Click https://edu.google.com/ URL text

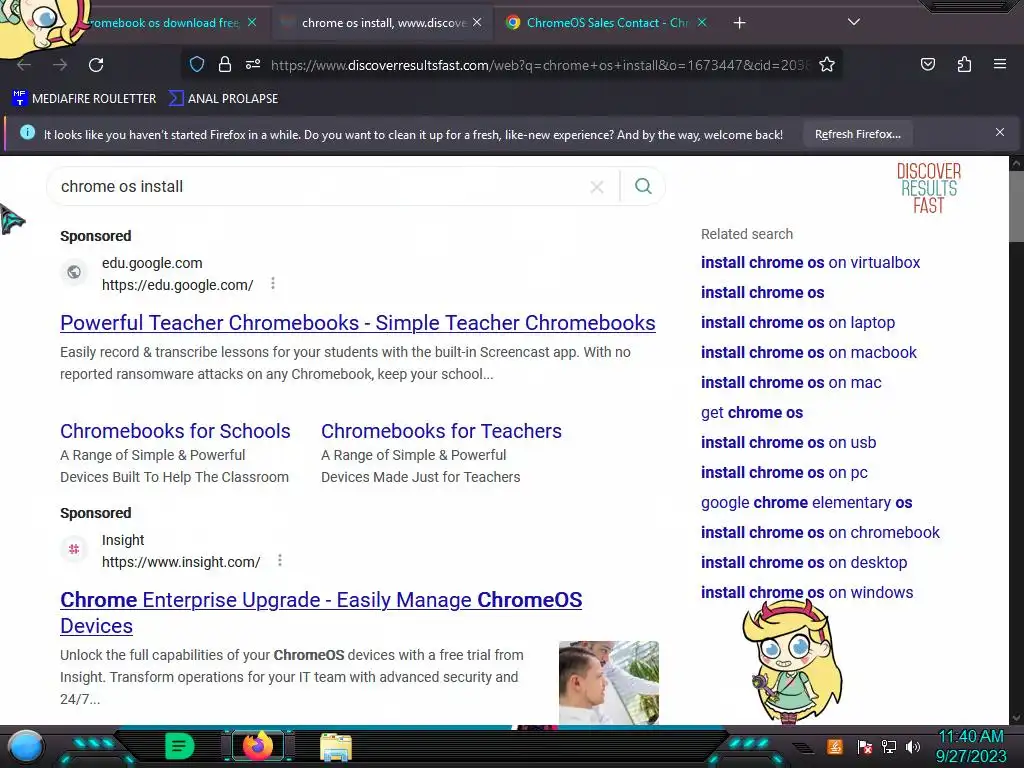pos(178,285)
